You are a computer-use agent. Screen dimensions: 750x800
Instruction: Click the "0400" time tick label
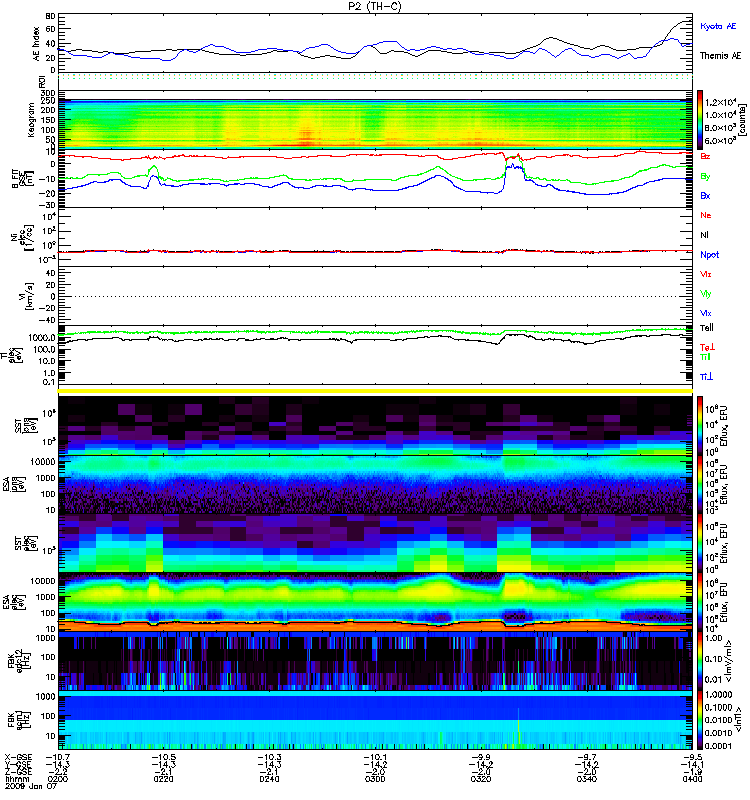[x=692, y=779]
